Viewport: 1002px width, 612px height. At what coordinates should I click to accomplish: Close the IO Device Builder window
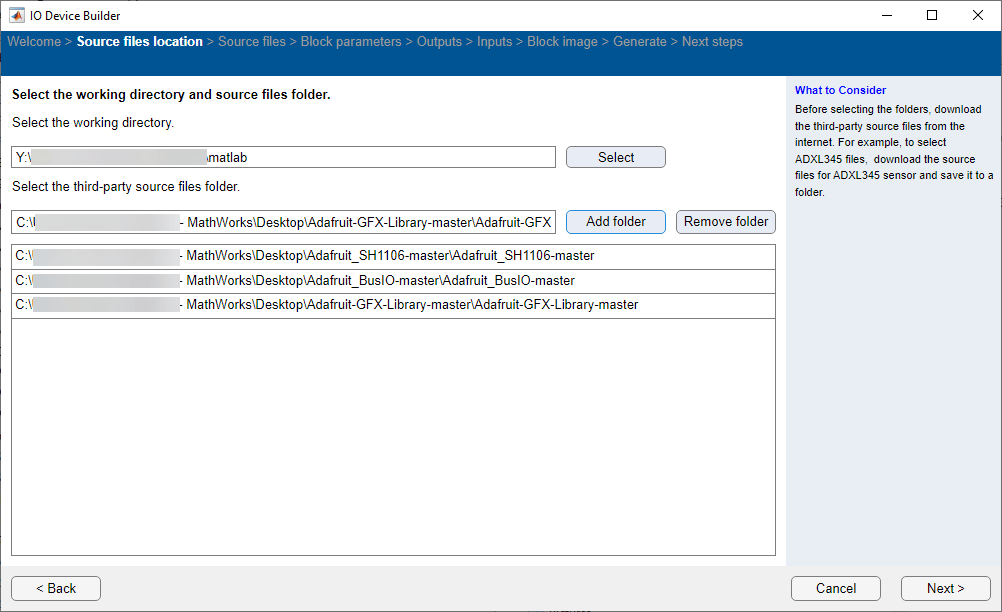tap(978, 15)
